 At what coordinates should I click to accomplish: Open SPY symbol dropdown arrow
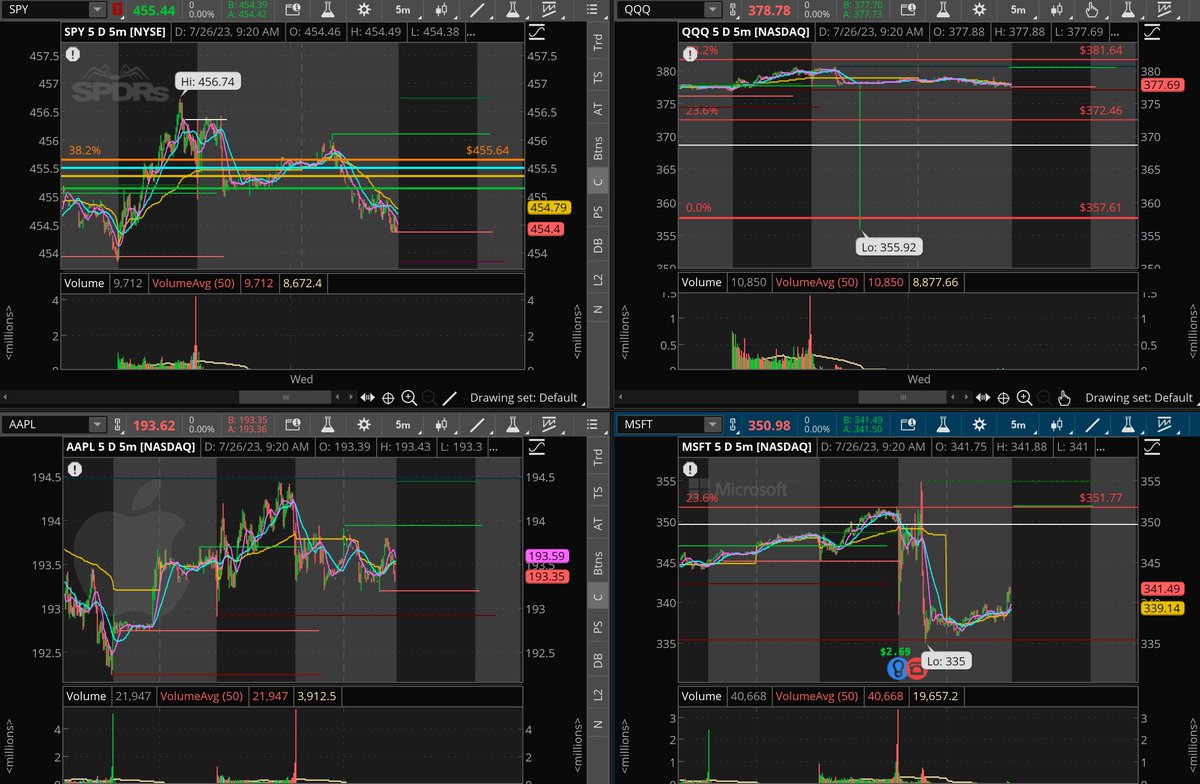96,9
